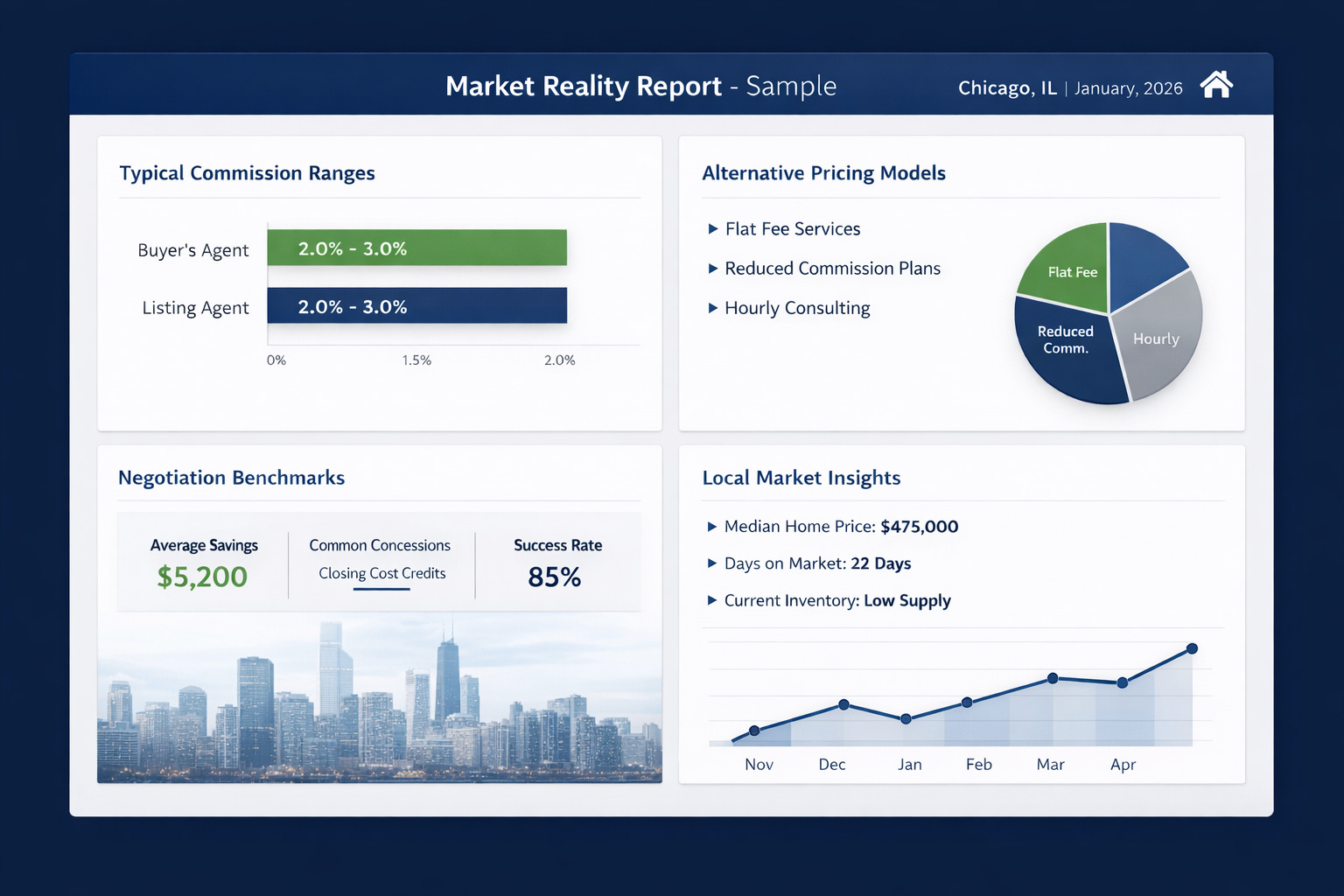Viewport: 1344px width, 896px height.
Task: Click the Median Home Price bullet arrow
Action: coord(712,527)
